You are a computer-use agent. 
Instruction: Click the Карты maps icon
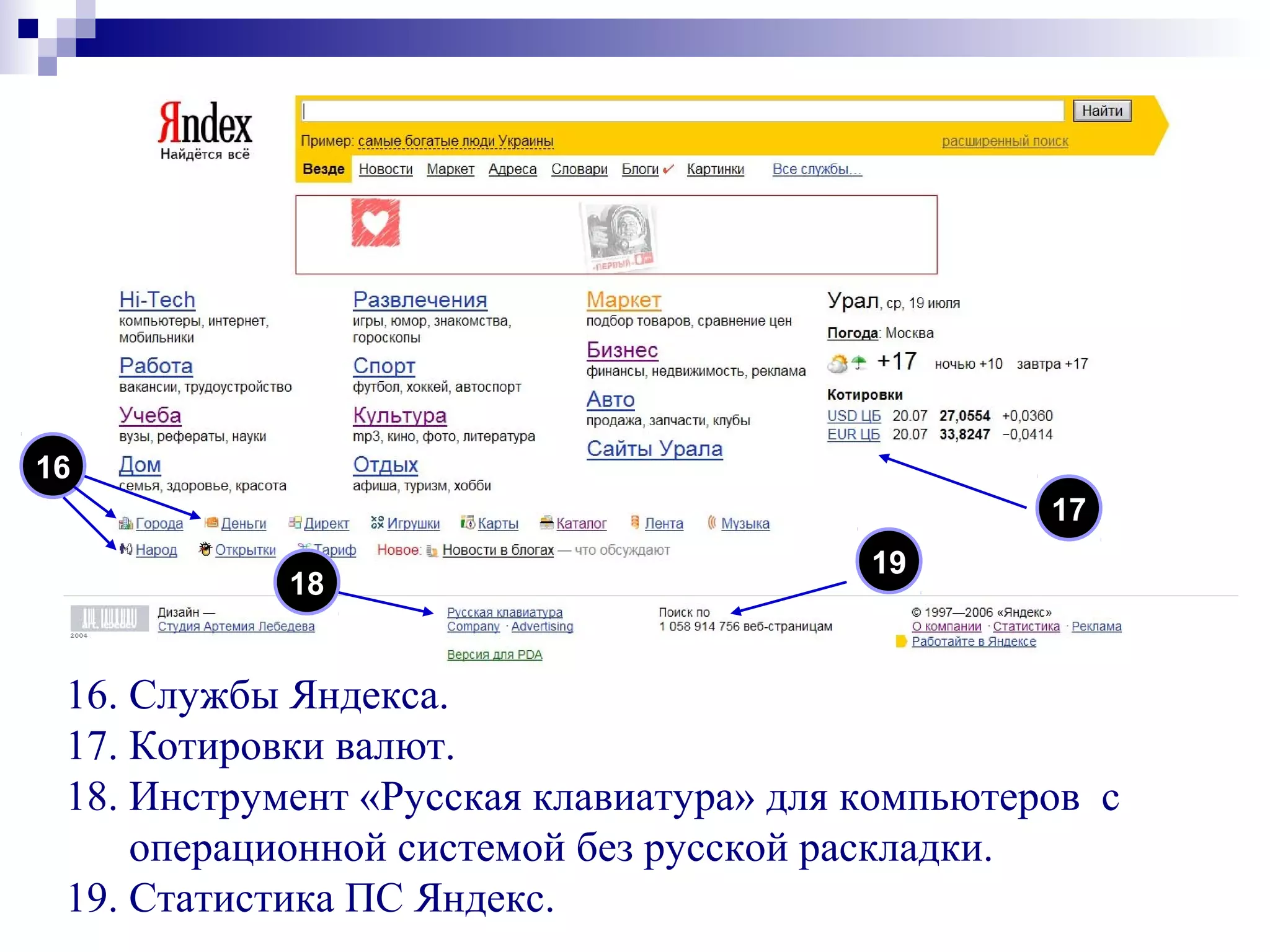tap(468, 522)
